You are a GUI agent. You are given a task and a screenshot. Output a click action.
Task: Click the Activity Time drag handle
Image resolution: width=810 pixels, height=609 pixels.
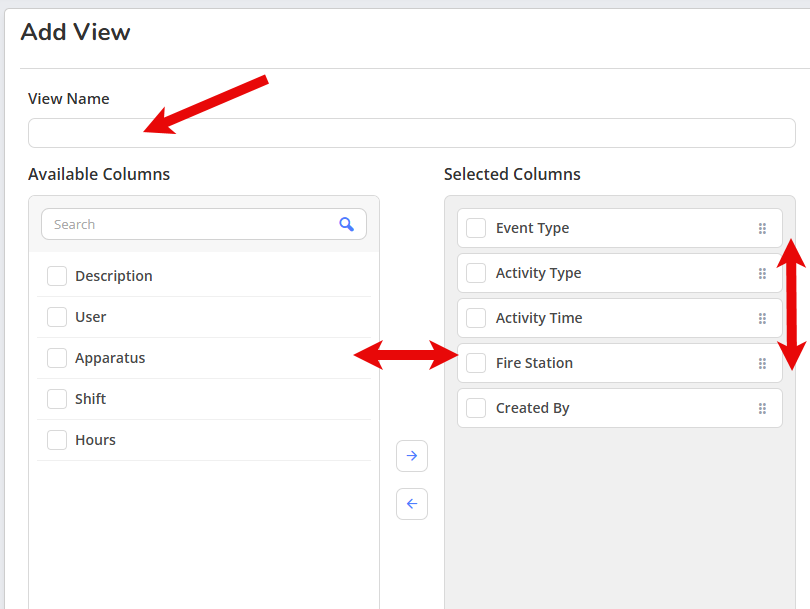click(x=762, y=318)
